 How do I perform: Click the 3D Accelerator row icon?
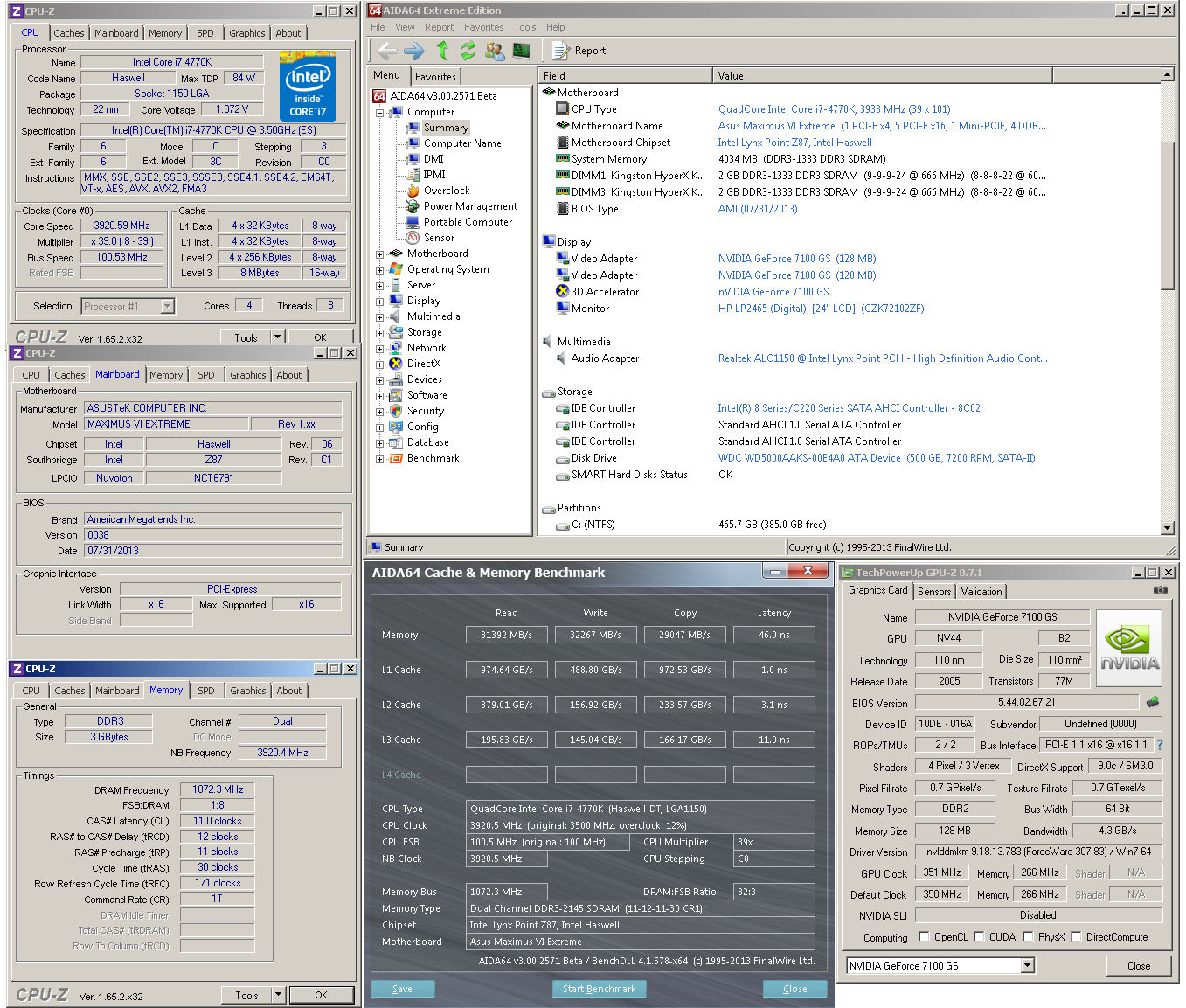(563, 291)
